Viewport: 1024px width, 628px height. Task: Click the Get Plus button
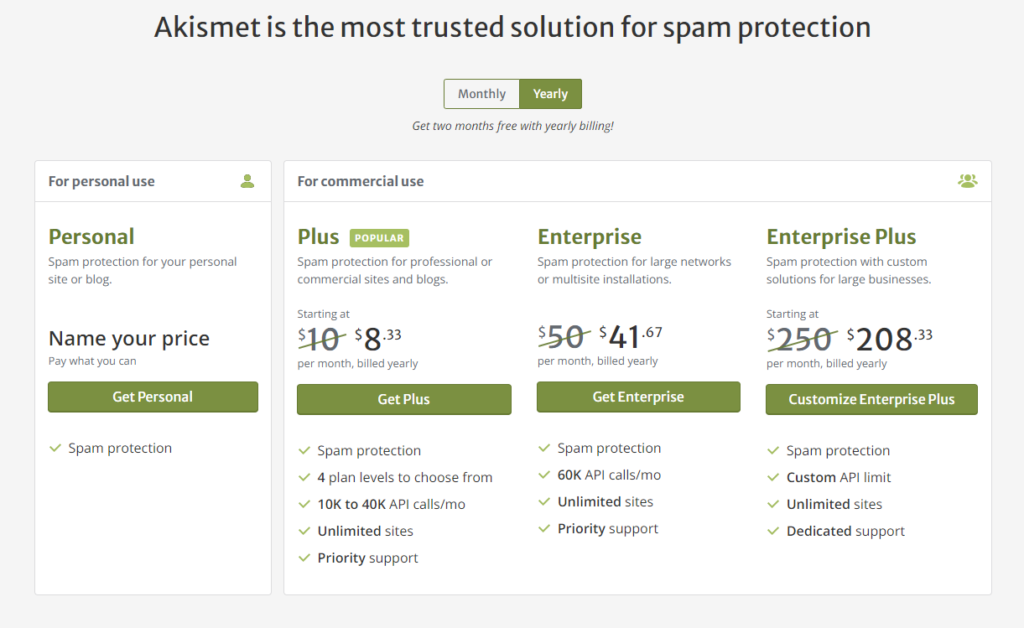(x=404, y=400)
